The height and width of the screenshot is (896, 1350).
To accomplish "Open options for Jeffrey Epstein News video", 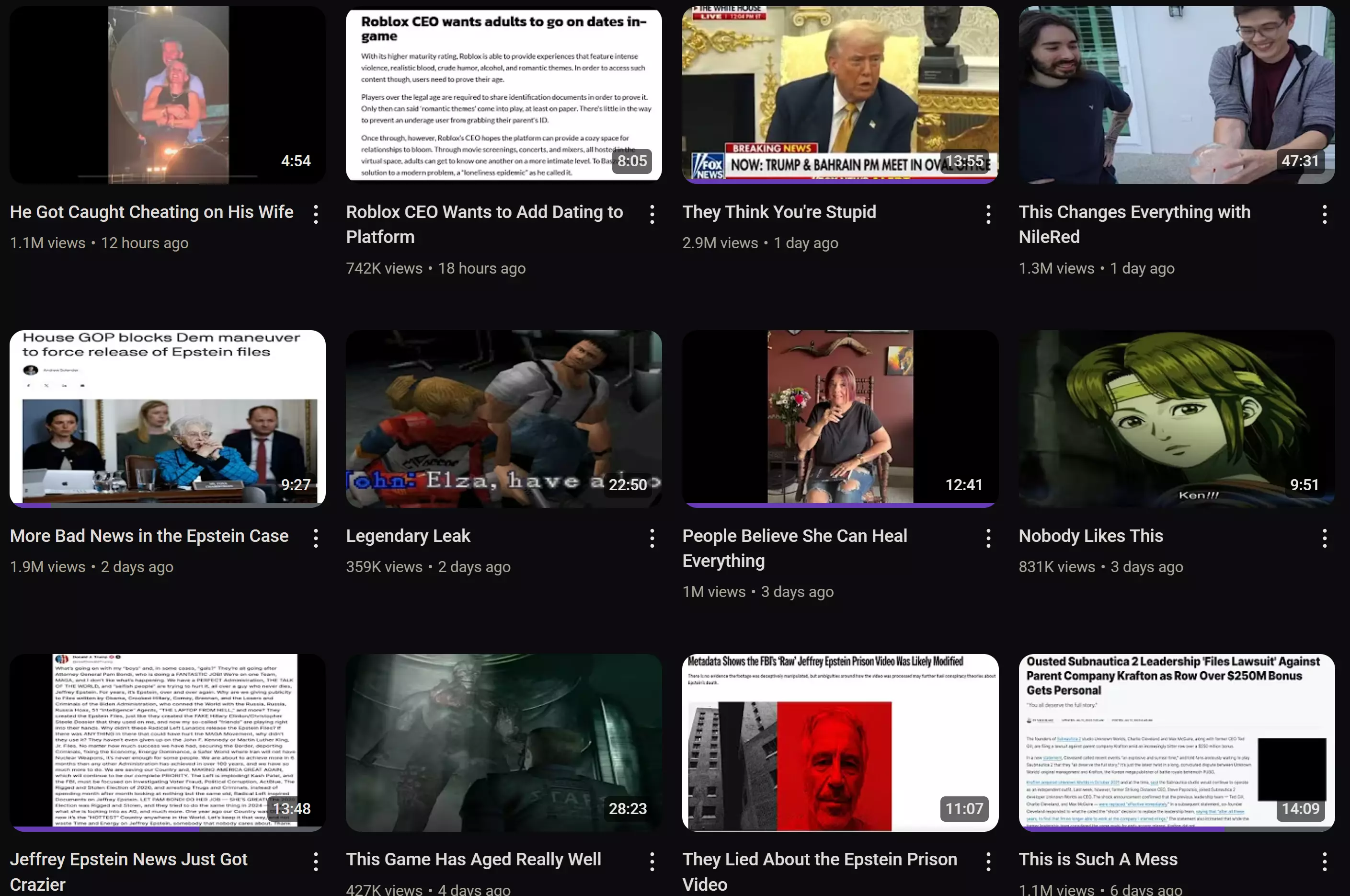I will pyautogui.click(x=315, y=862).
